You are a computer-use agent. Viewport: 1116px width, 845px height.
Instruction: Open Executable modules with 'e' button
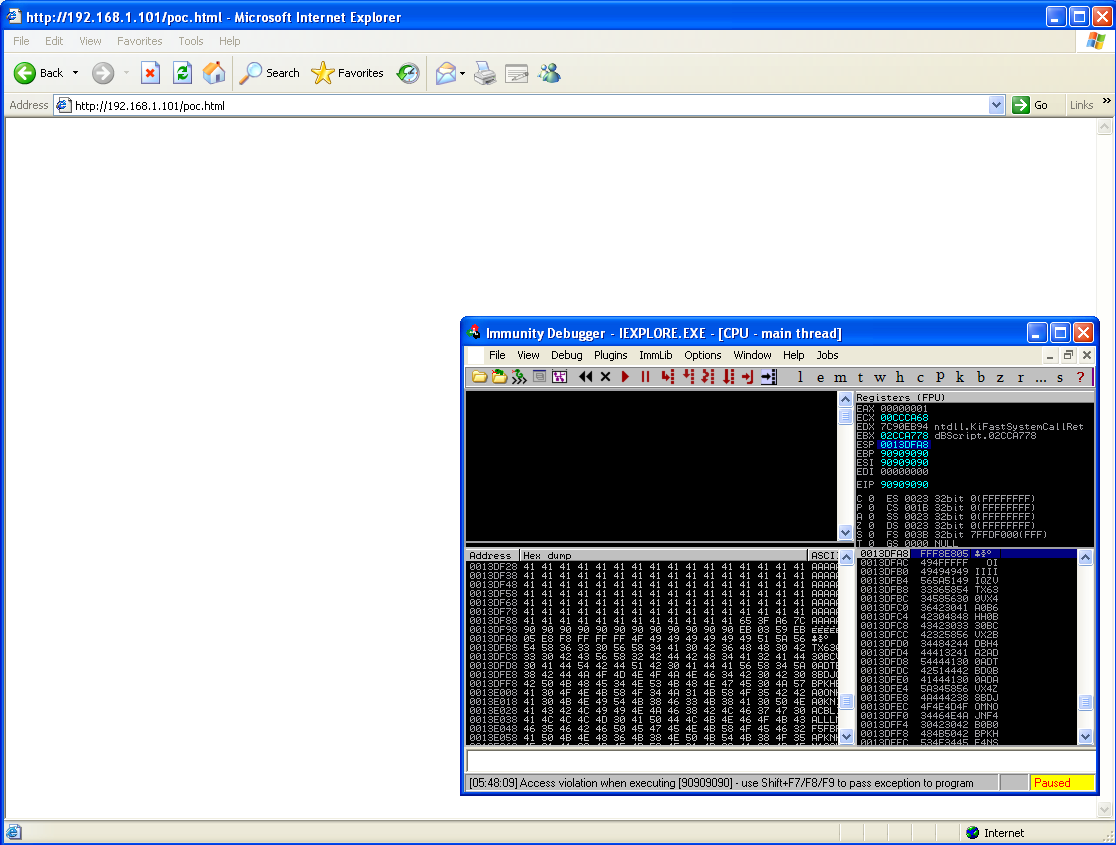pos(820,377)
